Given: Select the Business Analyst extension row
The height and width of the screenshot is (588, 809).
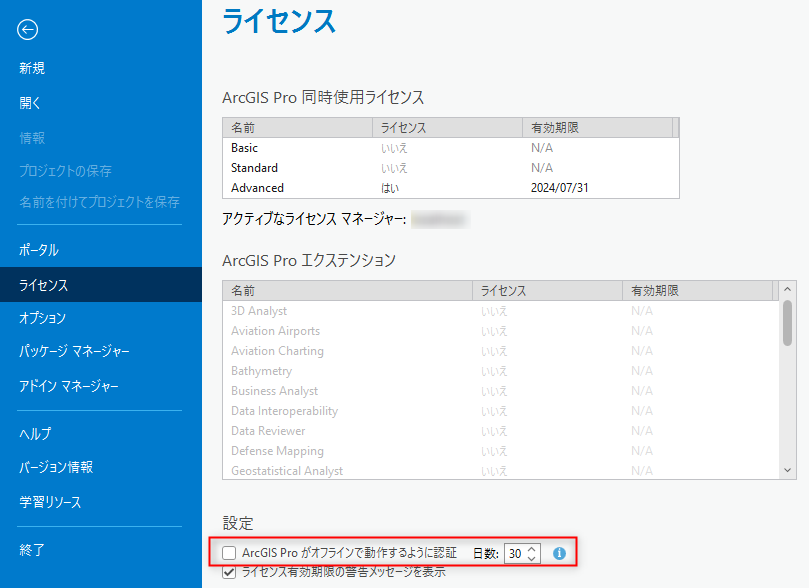Looking at the screenshot, I should click(x=500, y=391).
